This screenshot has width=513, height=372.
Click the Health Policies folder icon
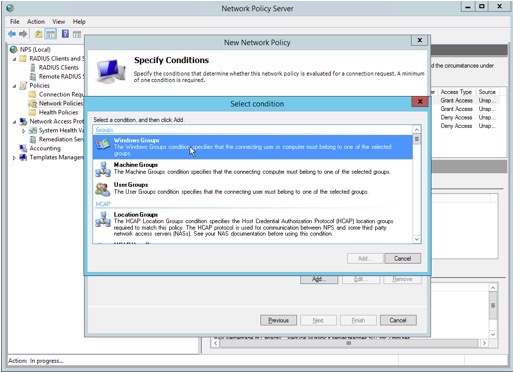(32, 112)
